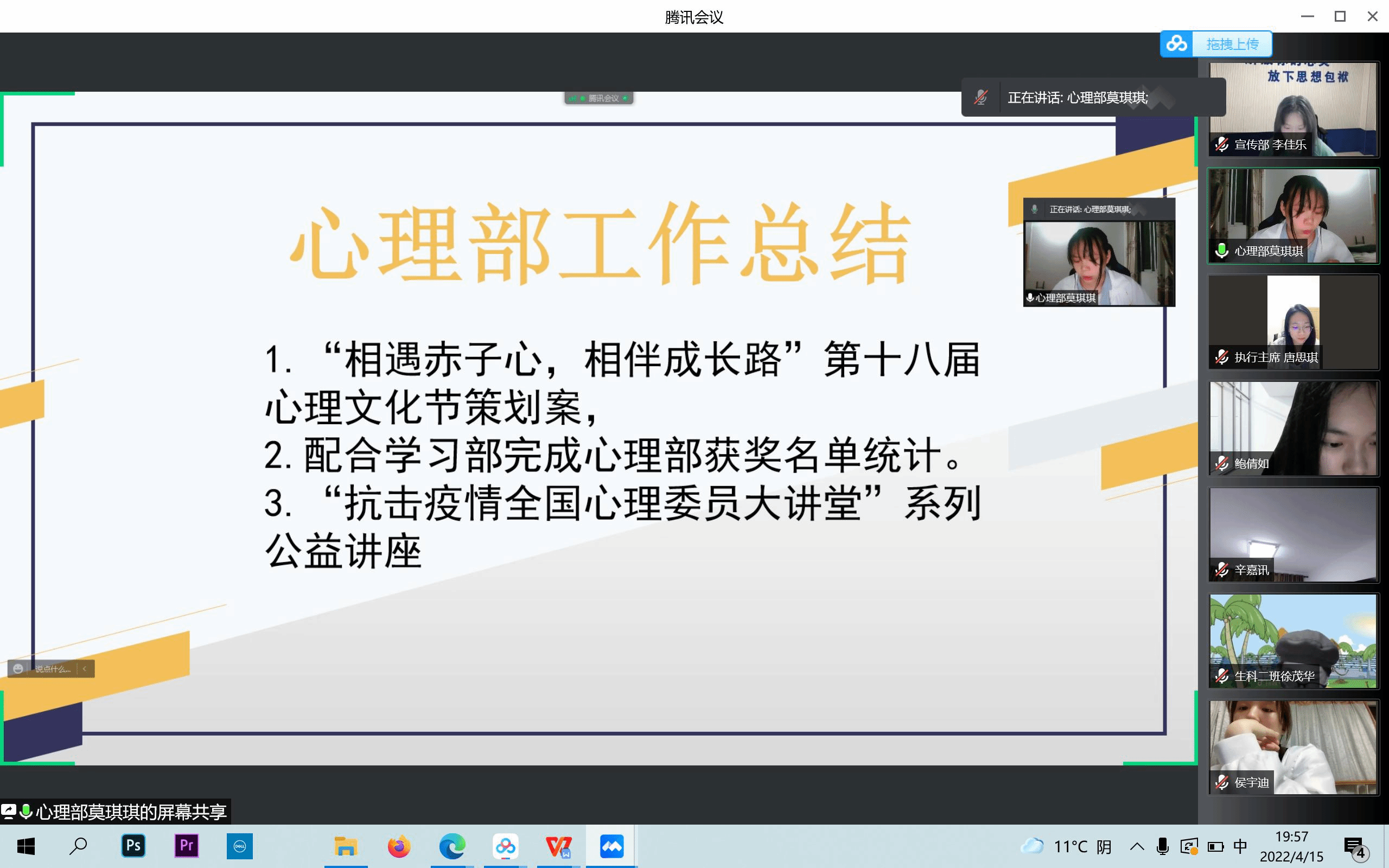1389x868 pixels.
Task: Open Firefox from the taskbar
Action: (399, 846)
